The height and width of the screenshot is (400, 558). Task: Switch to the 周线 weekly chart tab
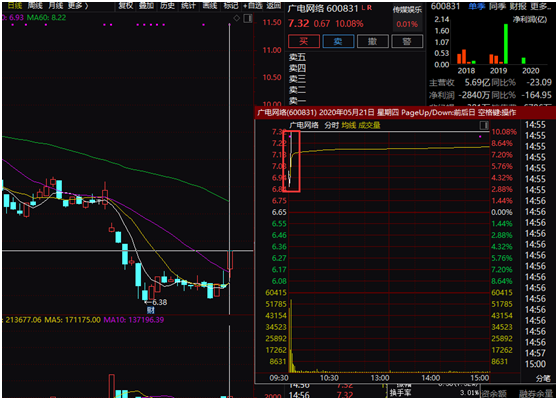click(35, 6)
